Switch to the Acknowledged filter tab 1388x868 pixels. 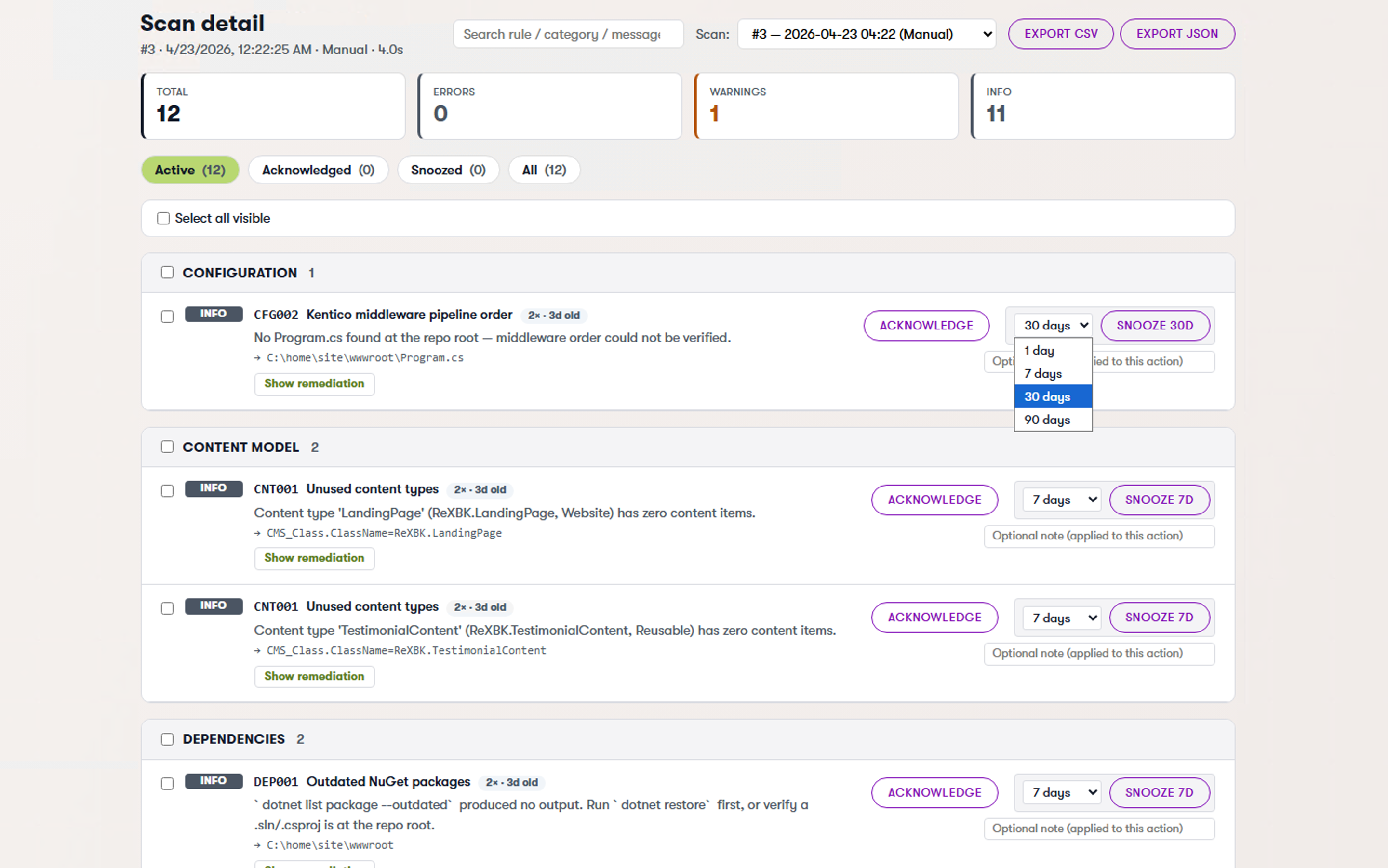tap(318, 170)
